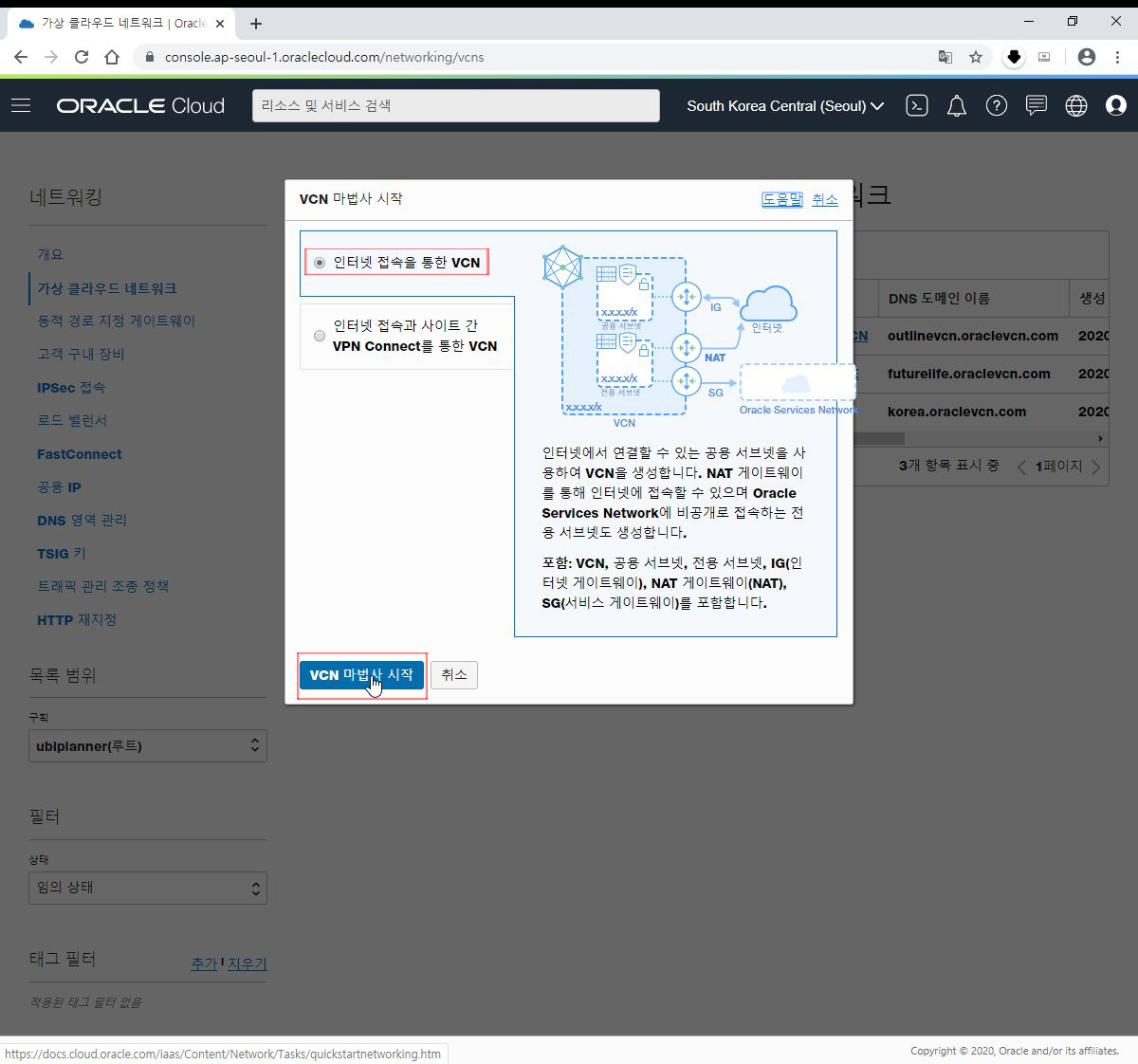This screenshot has width=1138, height=1064.
Task: Open 고객 구내 장비 menu item
Action: (x=81, y=354)
